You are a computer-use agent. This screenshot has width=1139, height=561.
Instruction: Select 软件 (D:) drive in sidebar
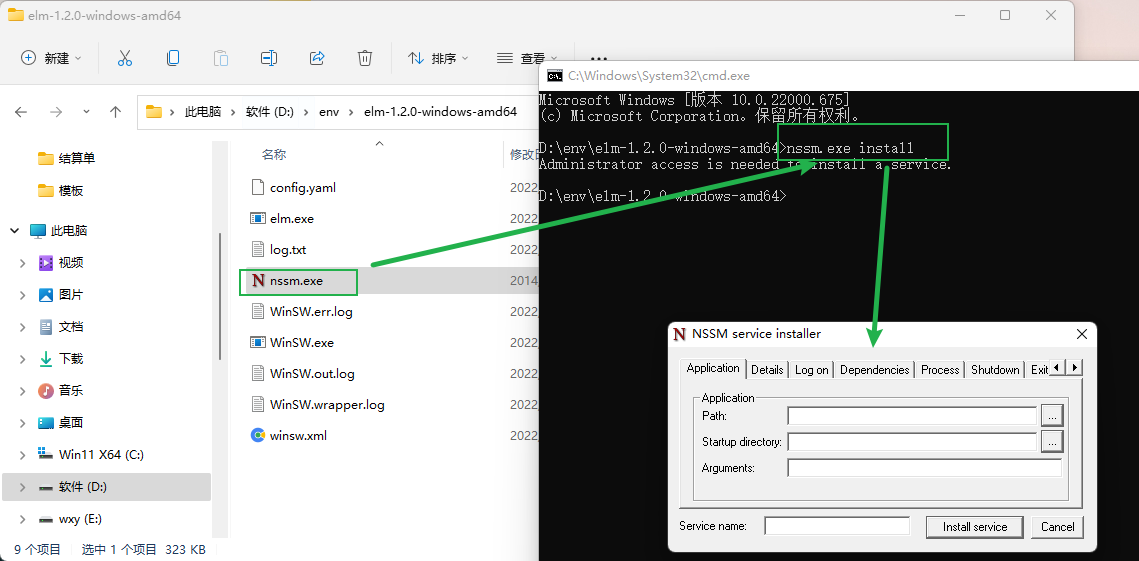tap(106, 487)
